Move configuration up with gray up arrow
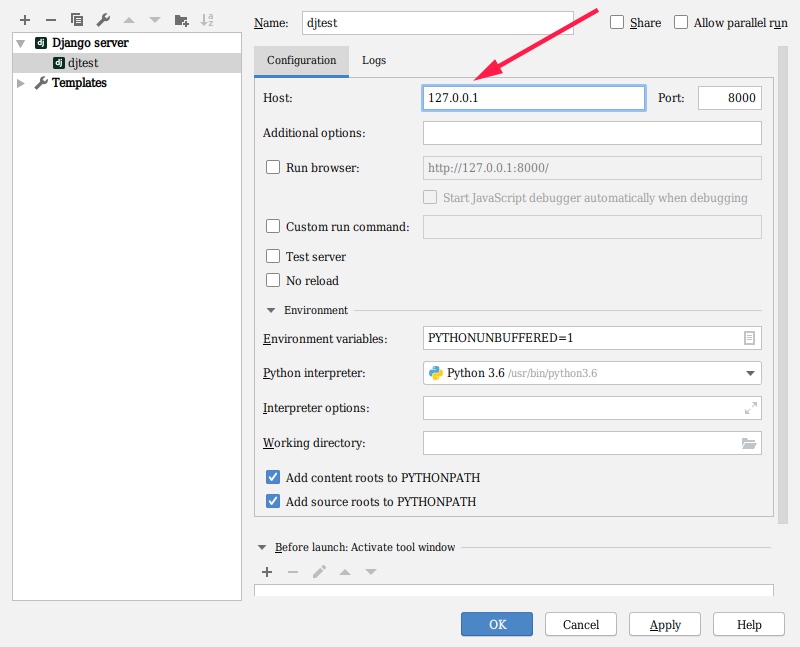This screenshot has height=647, width=800. click(129, 20)
